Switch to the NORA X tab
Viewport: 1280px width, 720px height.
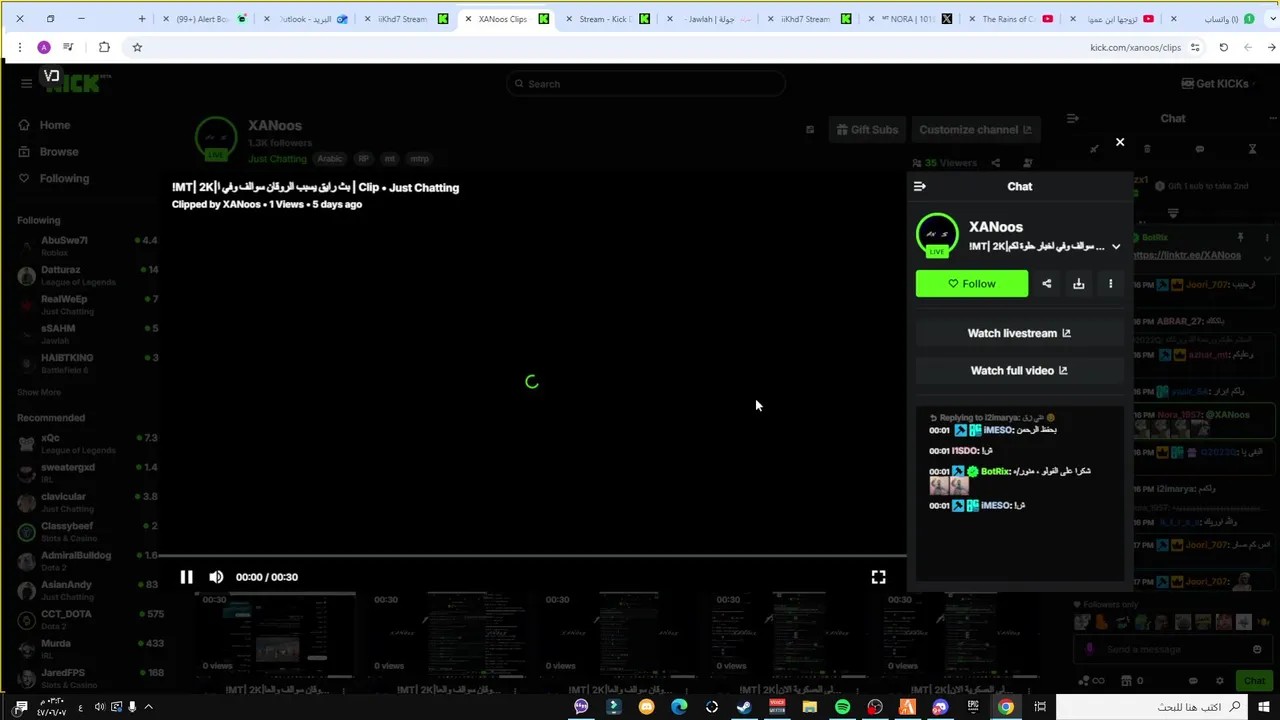(x=908, y=19)
